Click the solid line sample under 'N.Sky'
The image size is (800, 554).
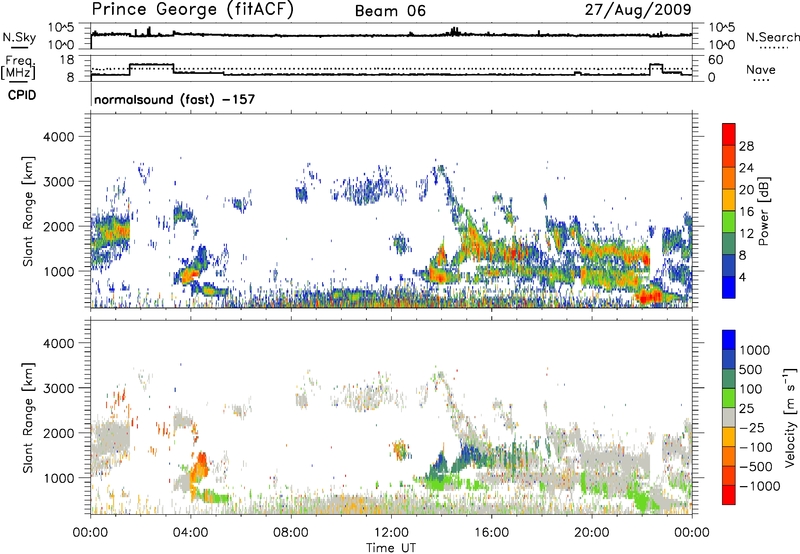(x=19, y=46)
